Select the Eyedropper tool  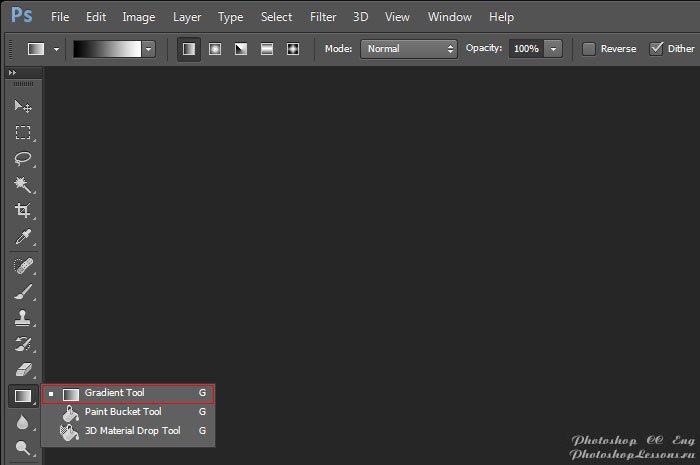[22, 237]
